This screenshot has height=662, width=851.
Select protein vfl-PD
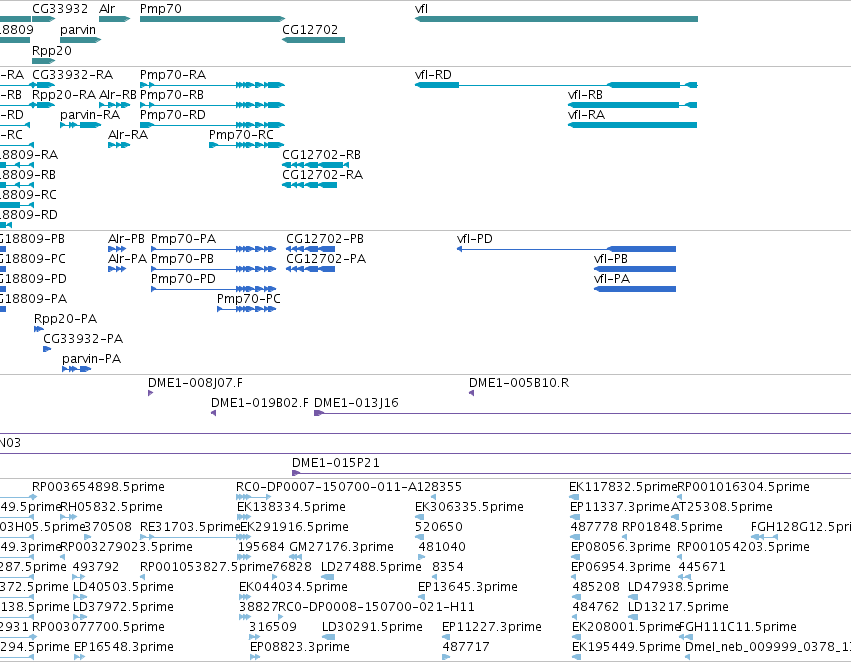click(566, 249)
